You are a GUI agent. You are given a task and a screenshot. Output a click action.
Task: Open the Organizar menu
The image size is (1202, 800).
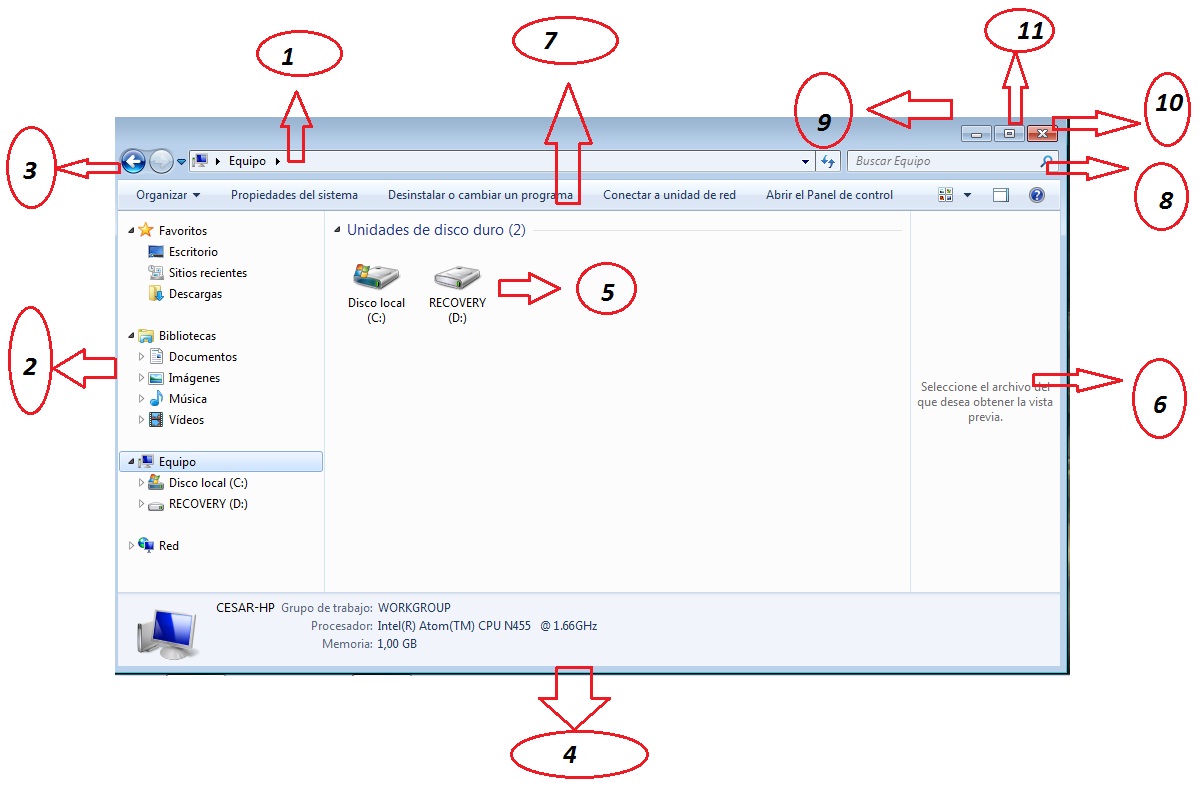[x=168, y=195]
